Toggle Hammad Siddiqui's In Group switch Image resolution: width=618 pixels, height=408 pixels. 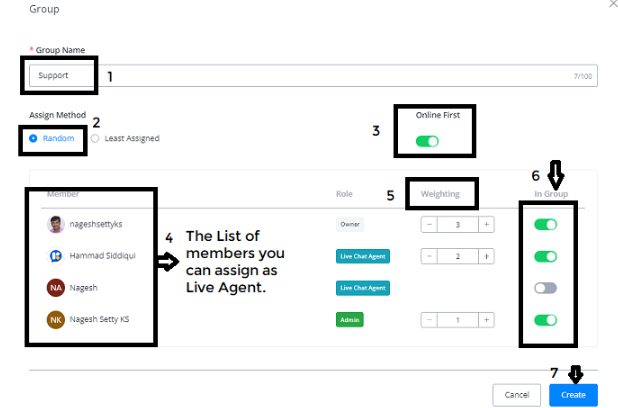[545, 257]
